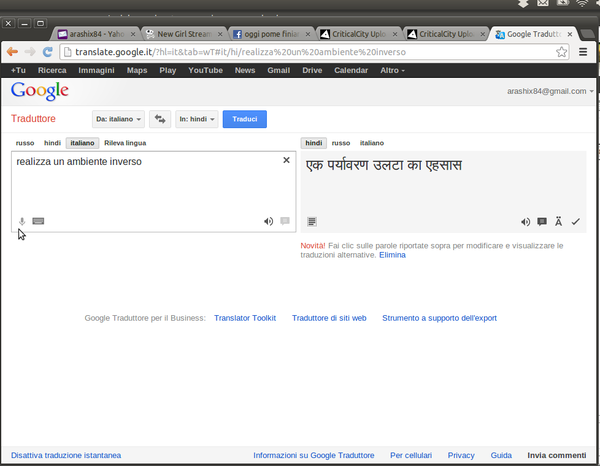The image size is (600, 466).
Task: Open Guida help link
Action: [501, 455]
